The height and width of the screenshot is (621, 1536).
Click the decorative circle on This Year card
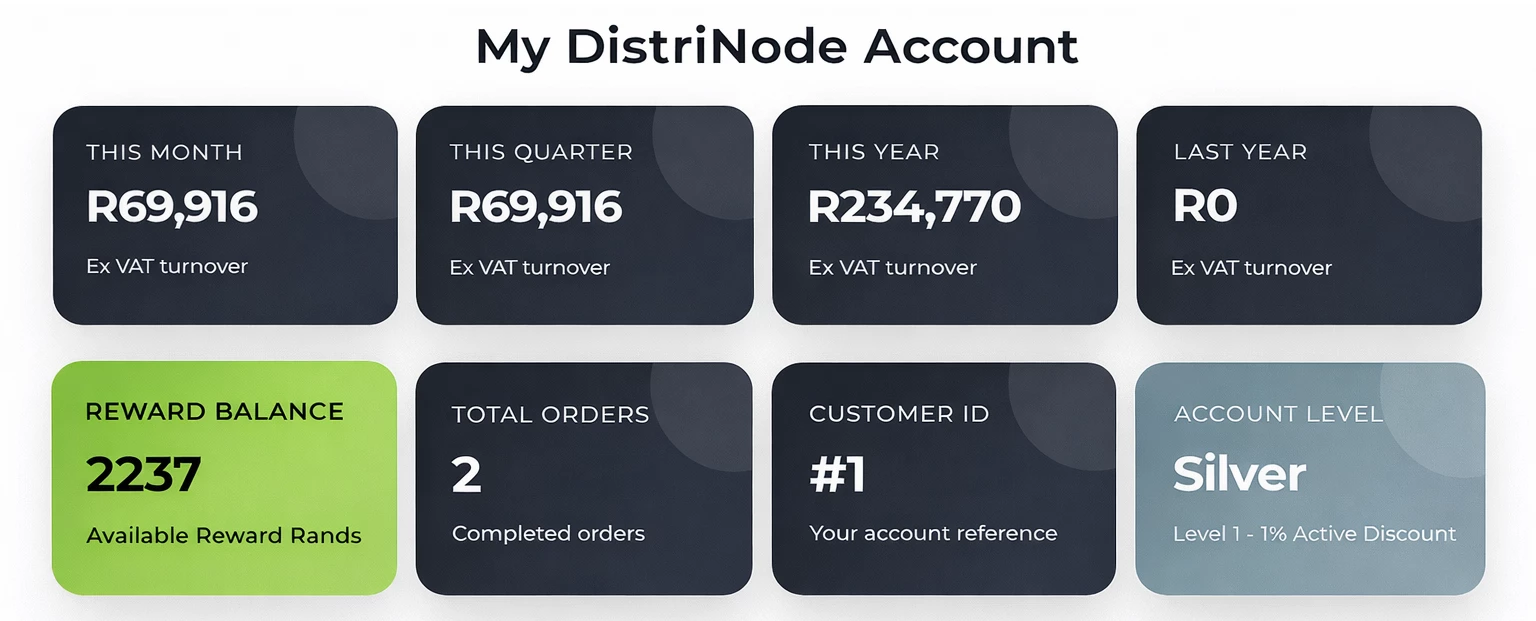click(1064, 156)
